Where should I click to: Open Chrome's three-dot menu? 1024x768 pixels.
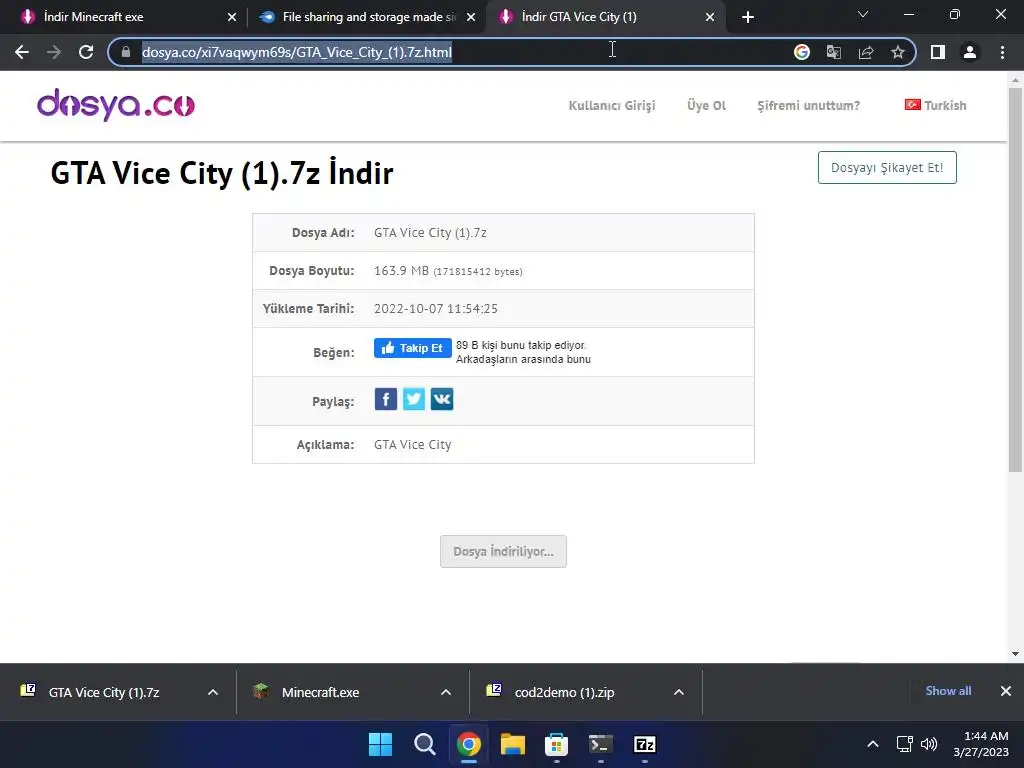tap(1002, 52)
